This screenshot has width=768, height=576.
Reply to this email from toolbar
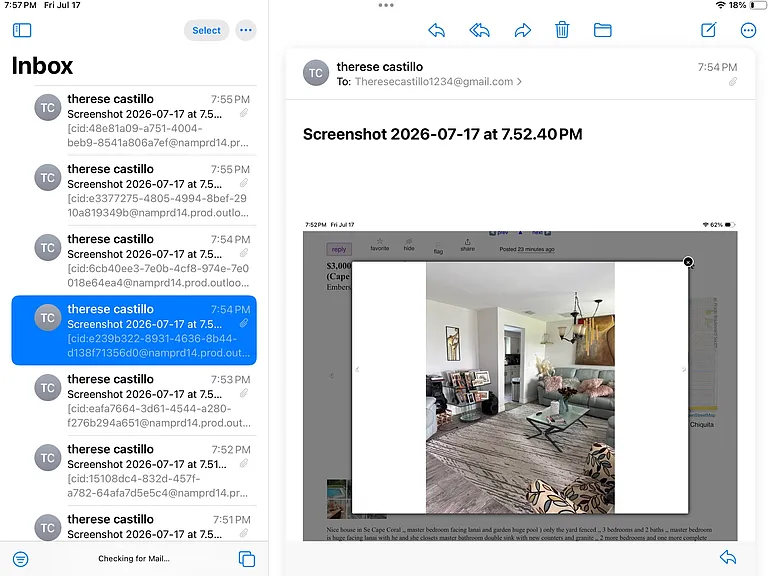[x=436, y=30]
